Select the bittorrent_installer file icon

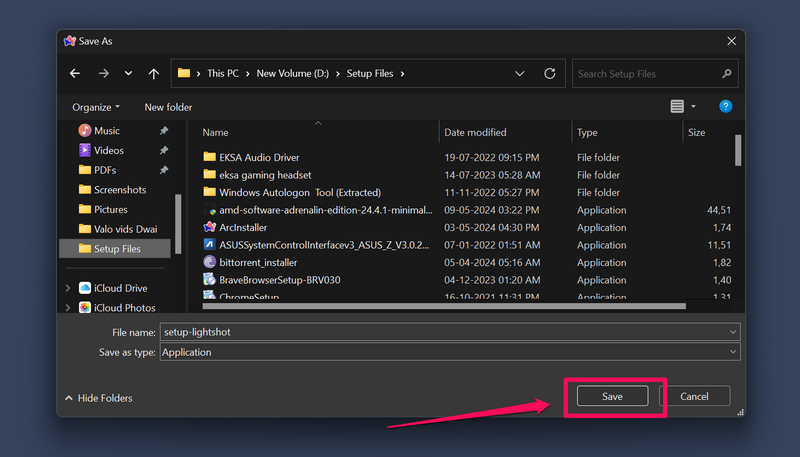pos(210,262)
